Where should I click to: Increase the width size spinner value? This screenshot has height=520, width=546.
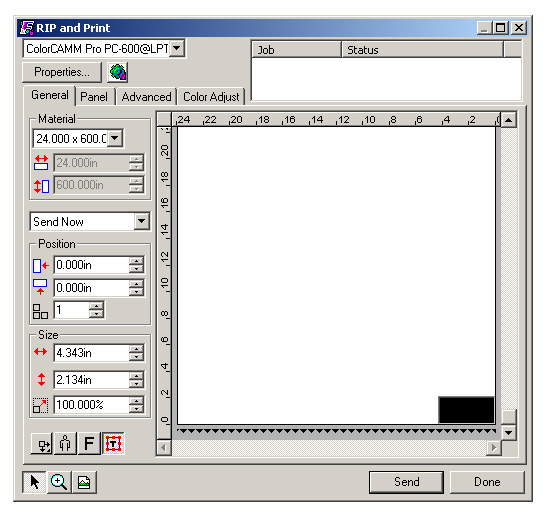pos(136,349)
